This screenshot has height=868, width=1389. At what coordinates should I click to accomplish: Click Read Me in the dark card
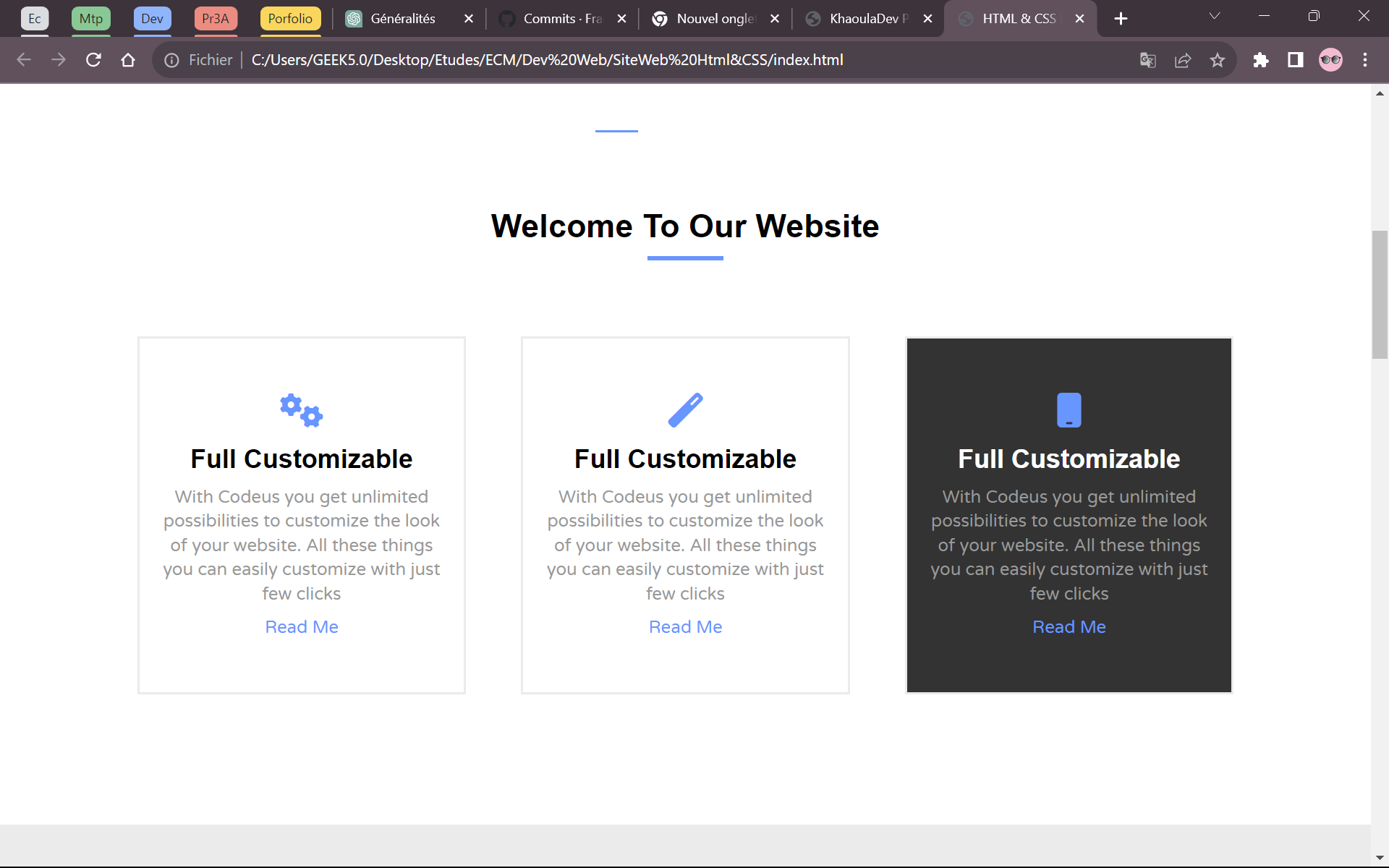point(1069,627)
